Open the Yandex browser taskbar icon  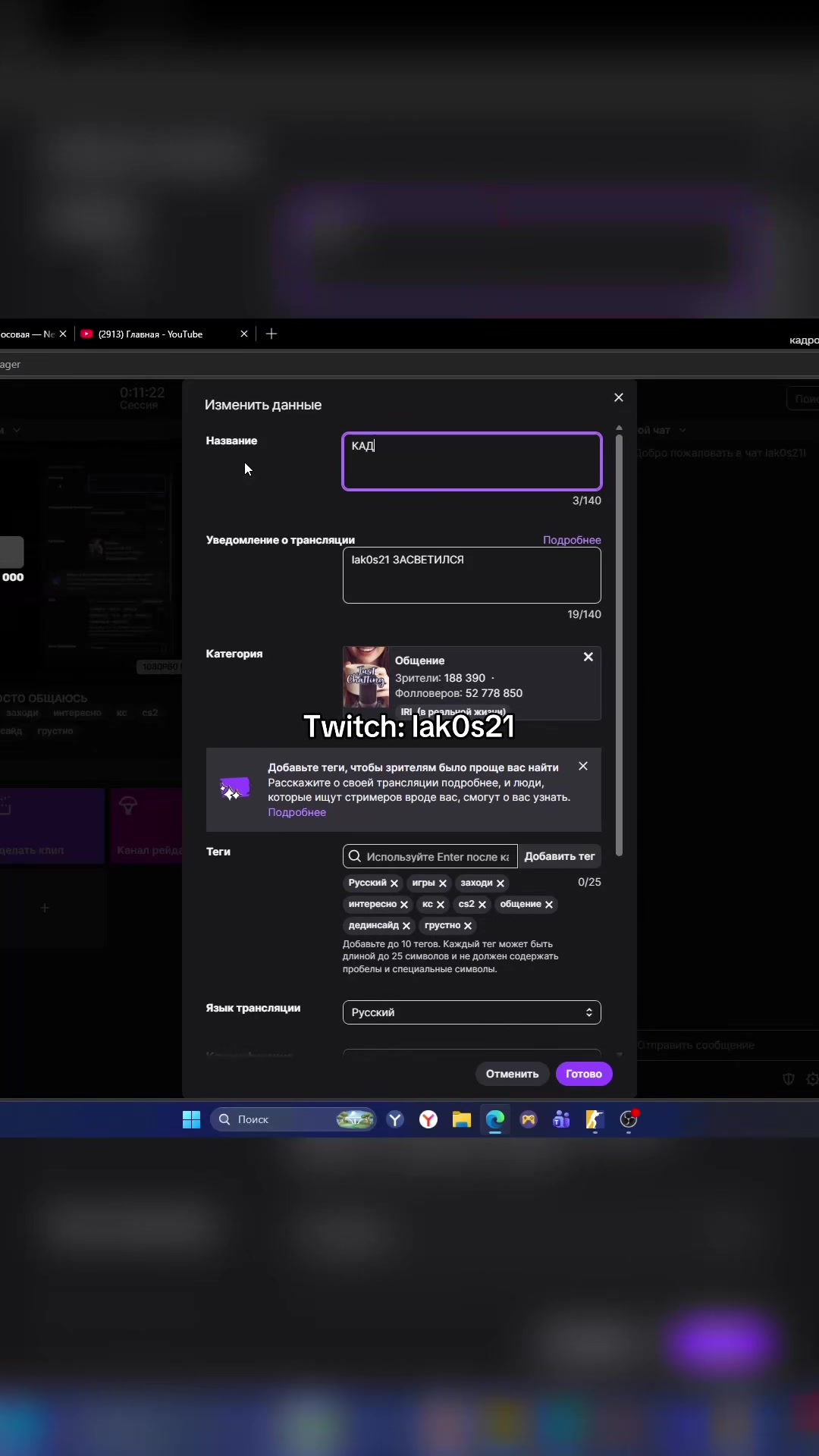pyautogui.click(x=428, y=1119)
